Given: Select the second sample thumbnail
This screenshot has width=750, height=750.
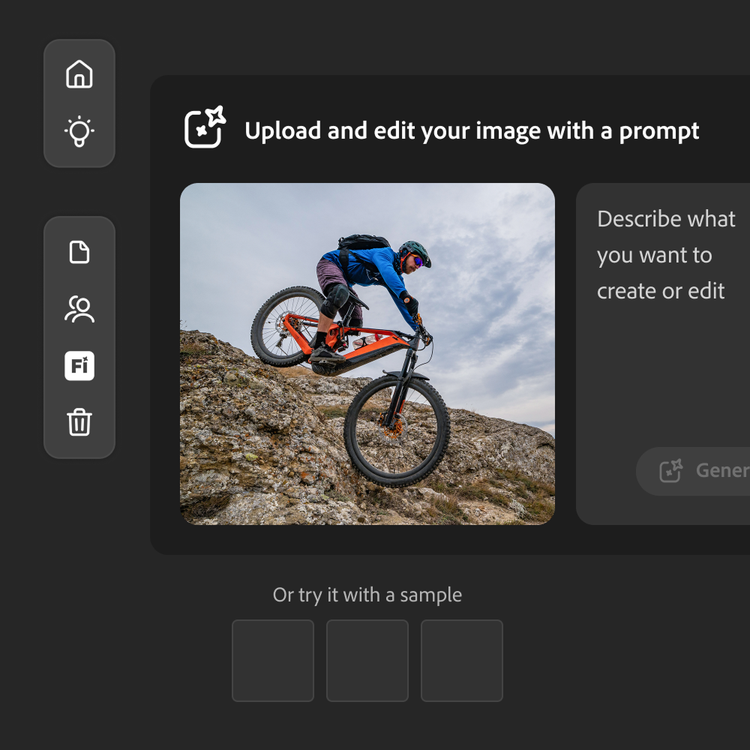Looking at the screenshot, I should [367, 661].
